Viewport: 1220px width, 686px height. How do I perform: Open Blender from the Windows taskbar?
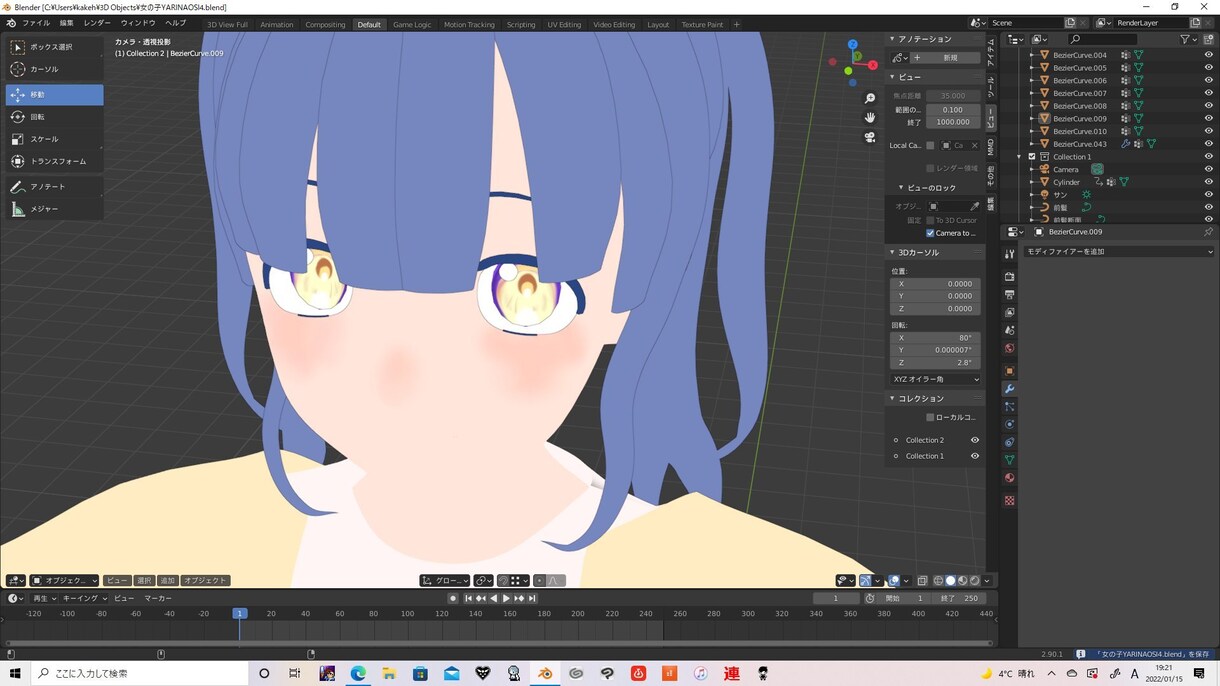pos(545,673)
